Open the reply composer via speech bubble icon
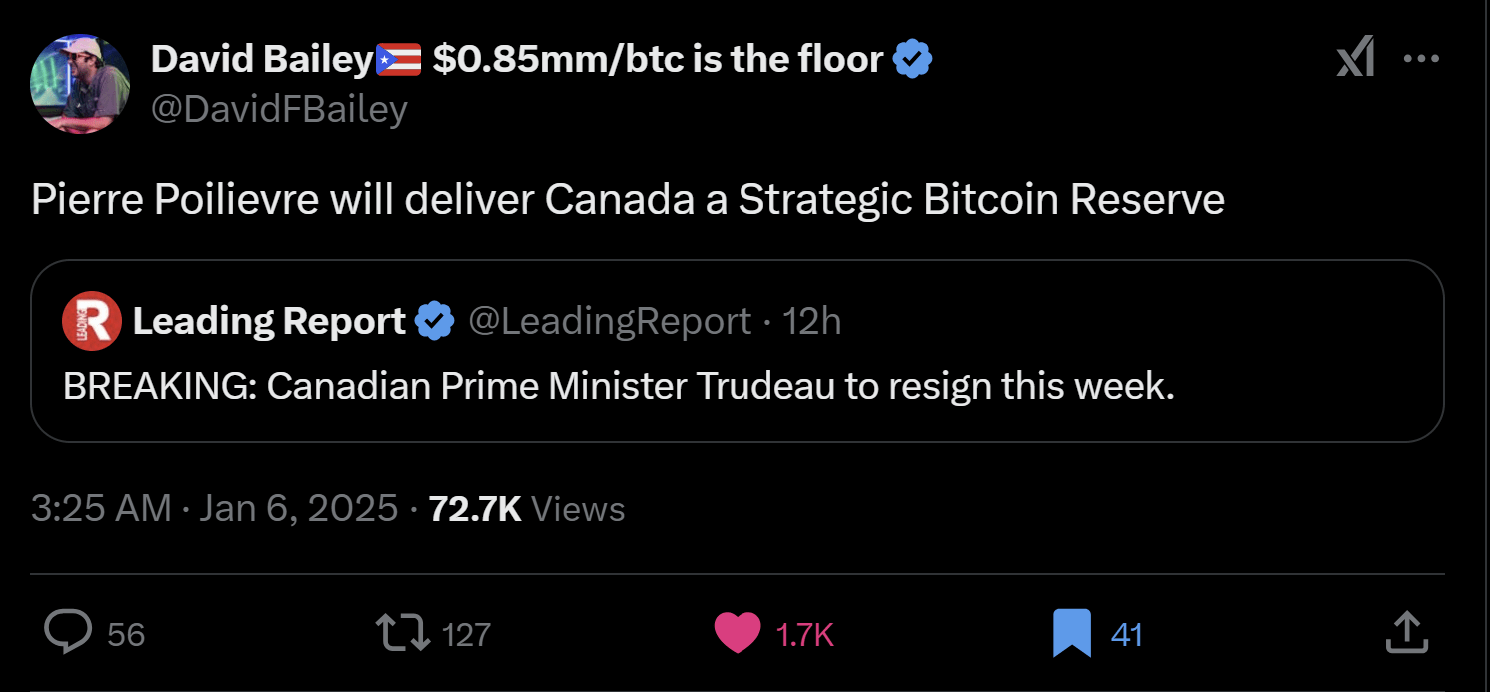 coord(66,632)
